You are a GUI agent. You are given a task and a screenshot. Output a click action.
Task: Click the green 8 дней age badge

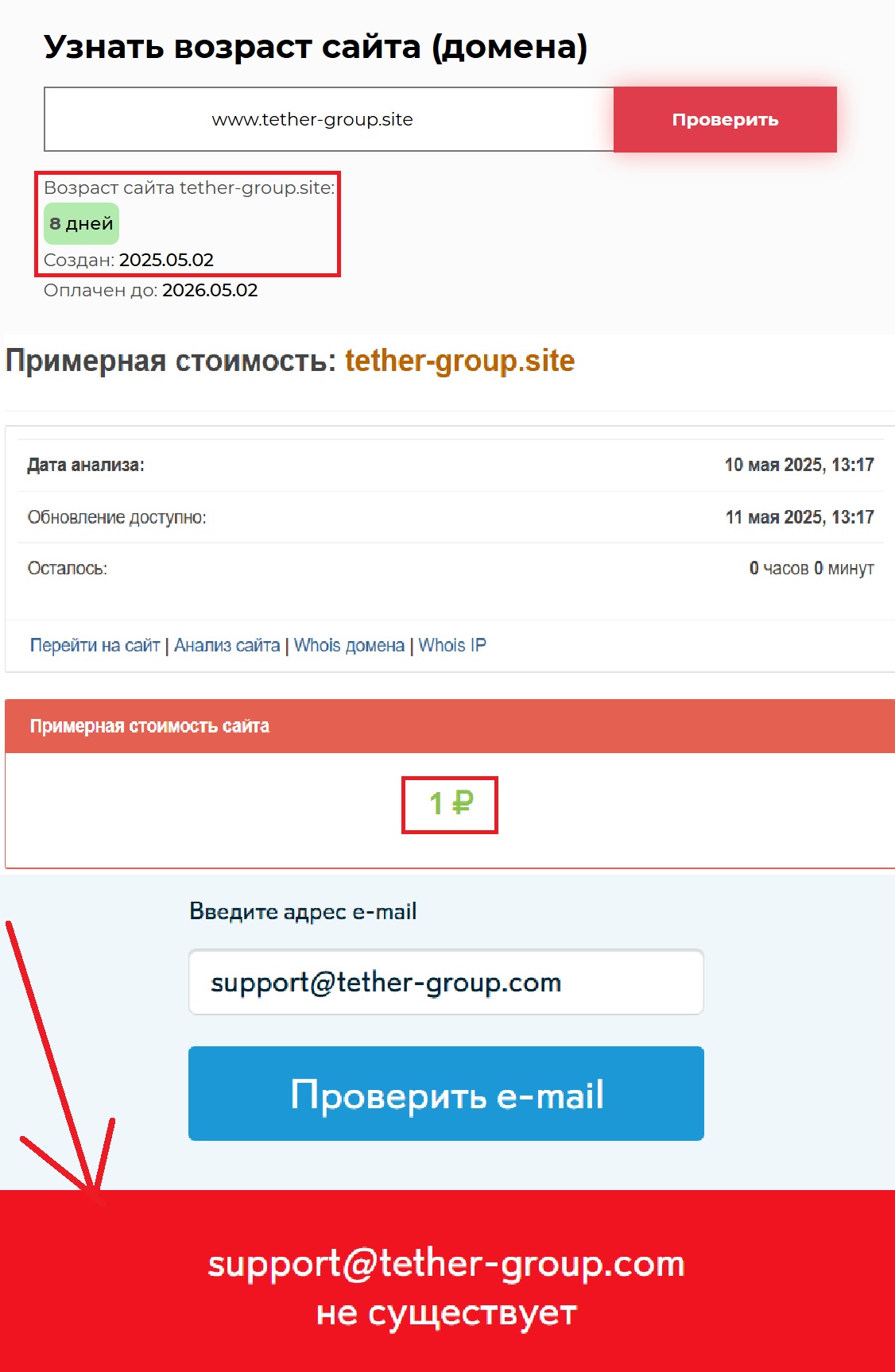tap(81, 223)
